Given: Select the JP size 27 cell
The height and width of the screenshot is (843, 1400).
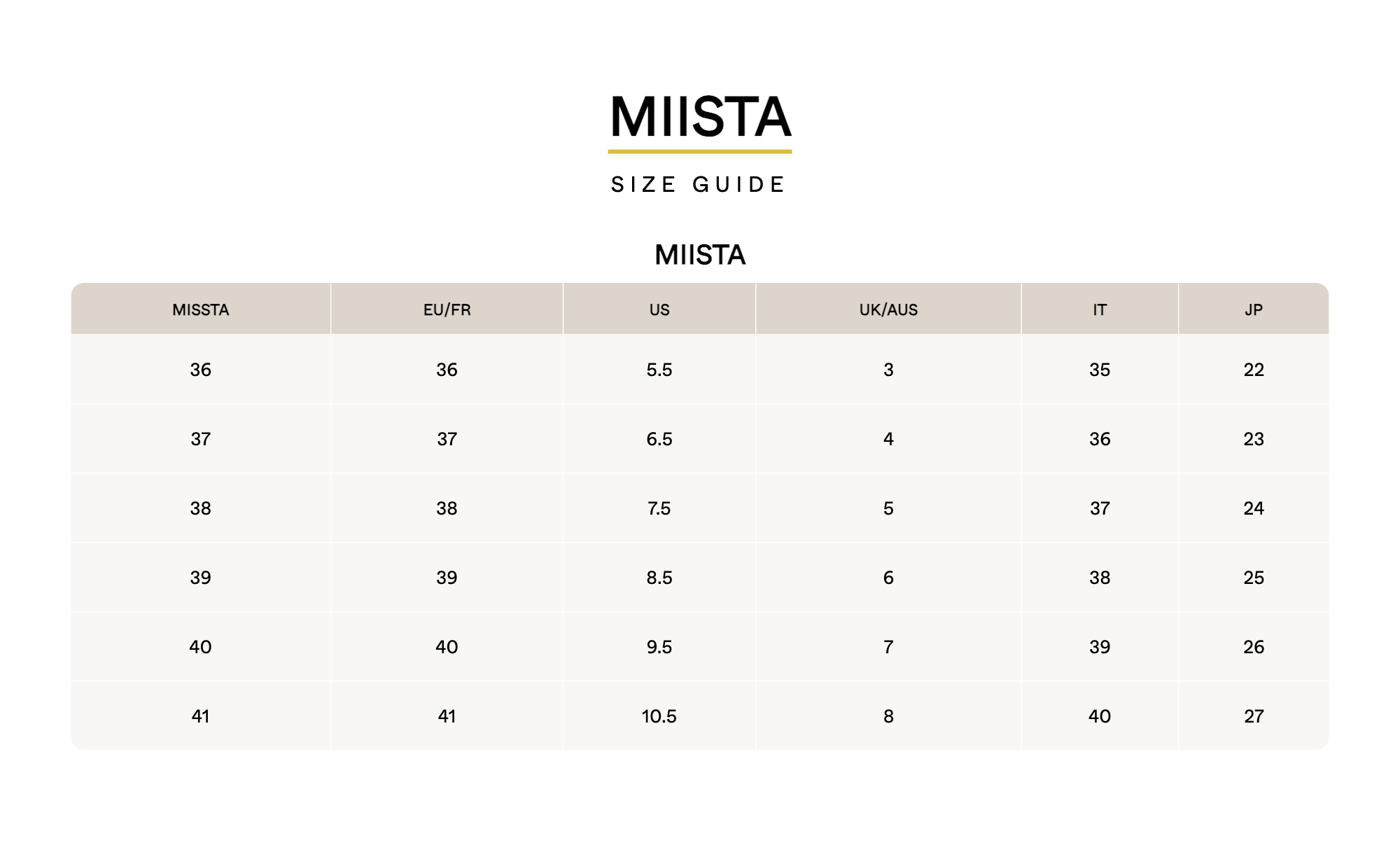Looking at the screenshot, I should [x=1254, y=716].
